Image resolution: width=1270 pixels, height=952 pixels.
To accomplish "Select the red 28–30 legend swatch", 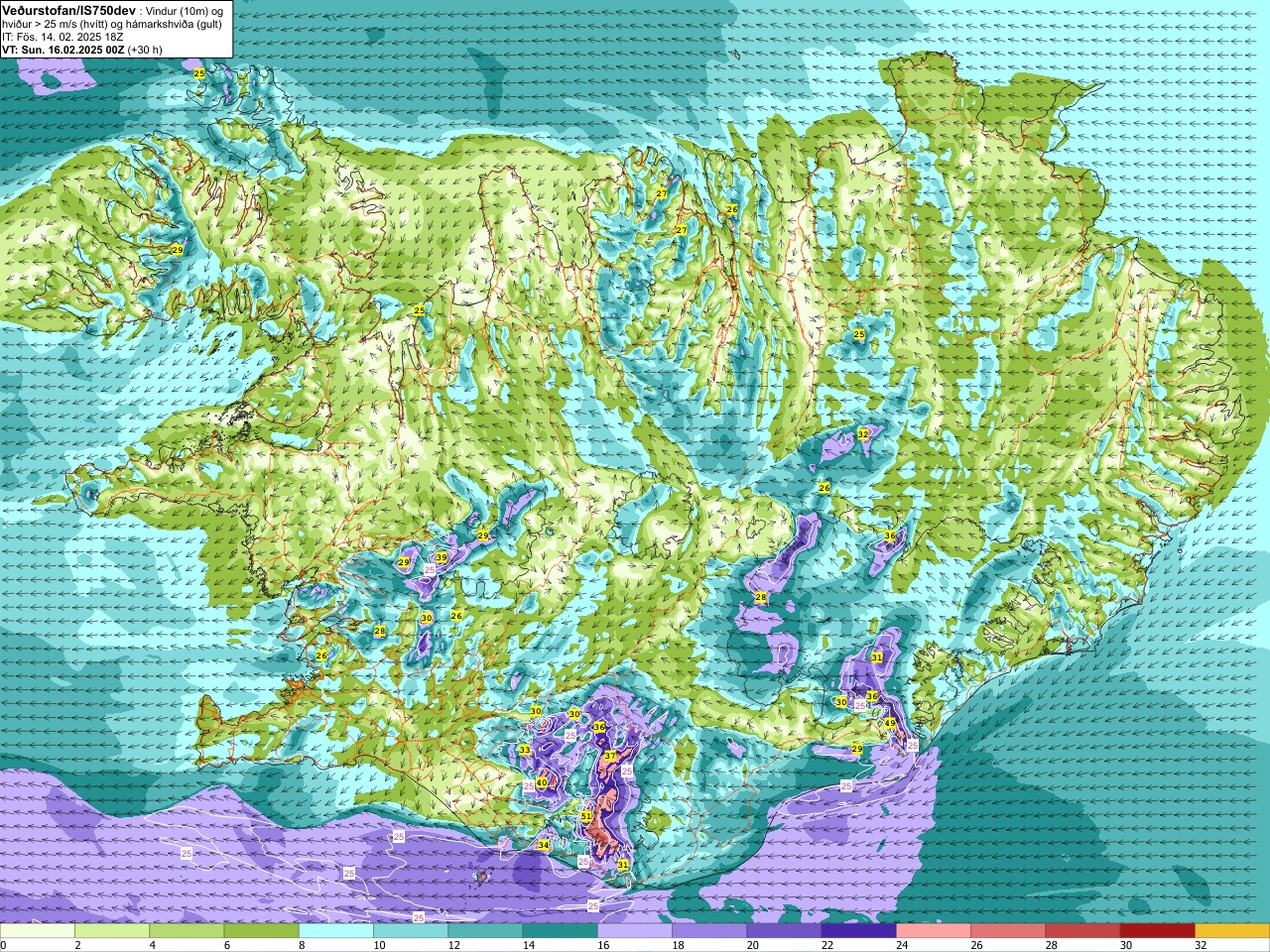I will coord(1082,931).
